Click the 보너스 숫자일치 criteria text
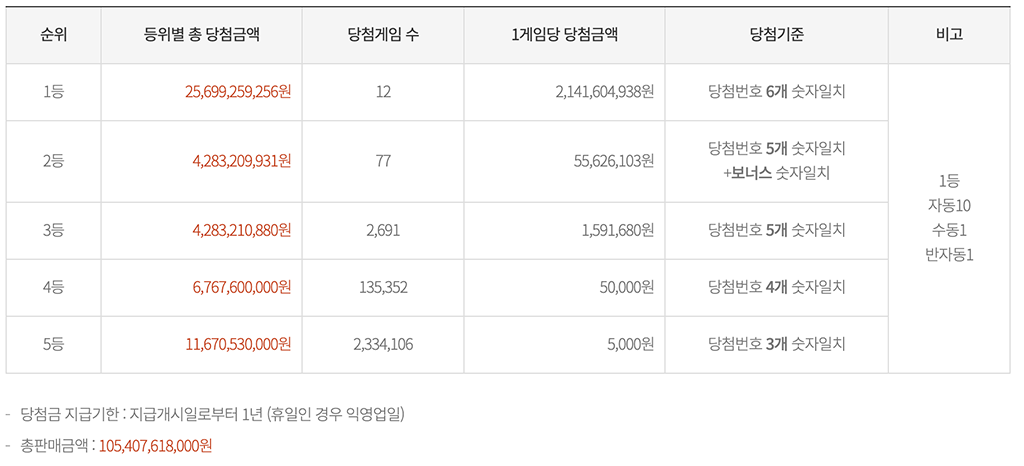This screenshot has height=466, width=1024. tap(782, 173)
